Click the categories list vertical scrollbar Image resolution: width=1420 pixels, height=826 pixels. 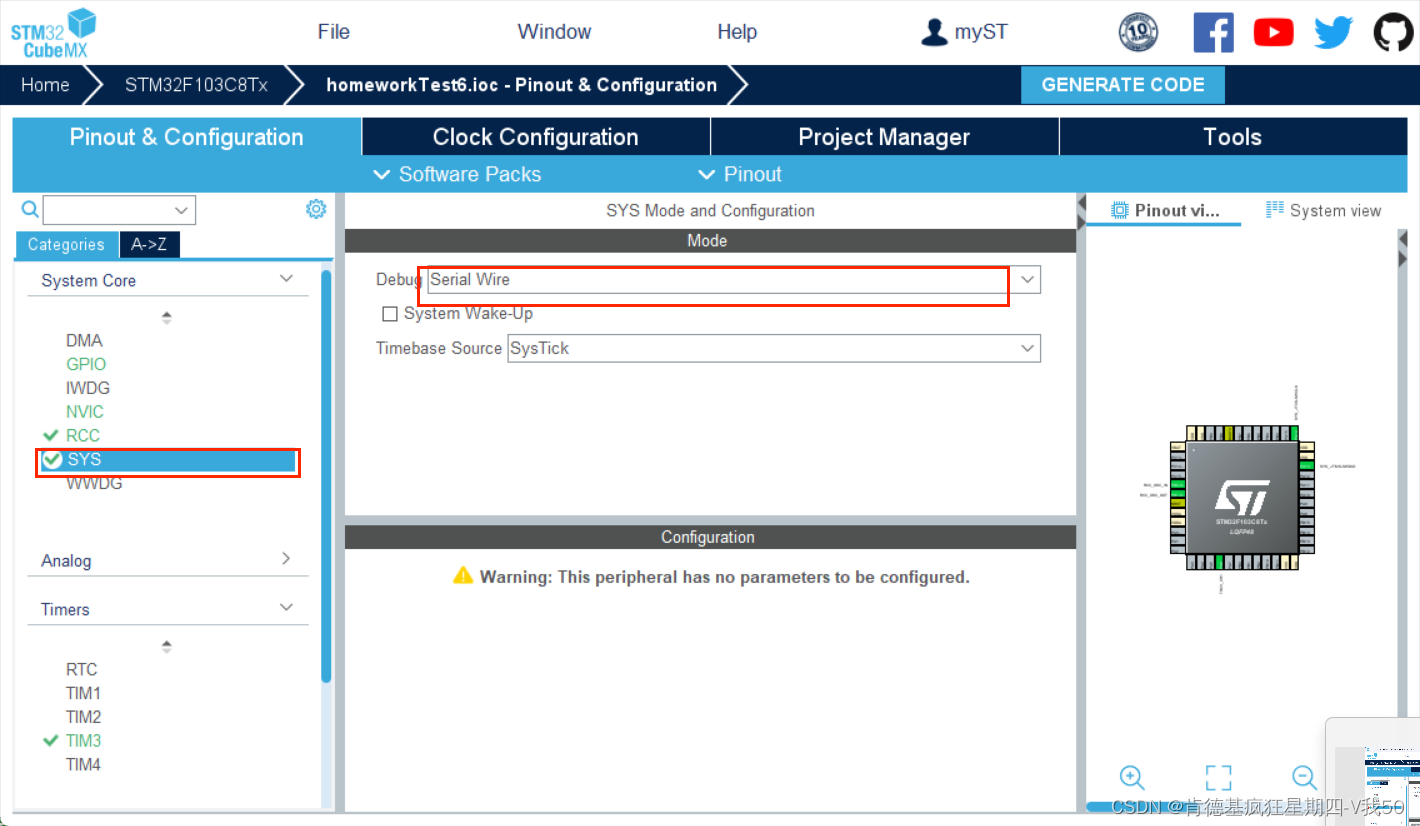[x=326, y=476]
